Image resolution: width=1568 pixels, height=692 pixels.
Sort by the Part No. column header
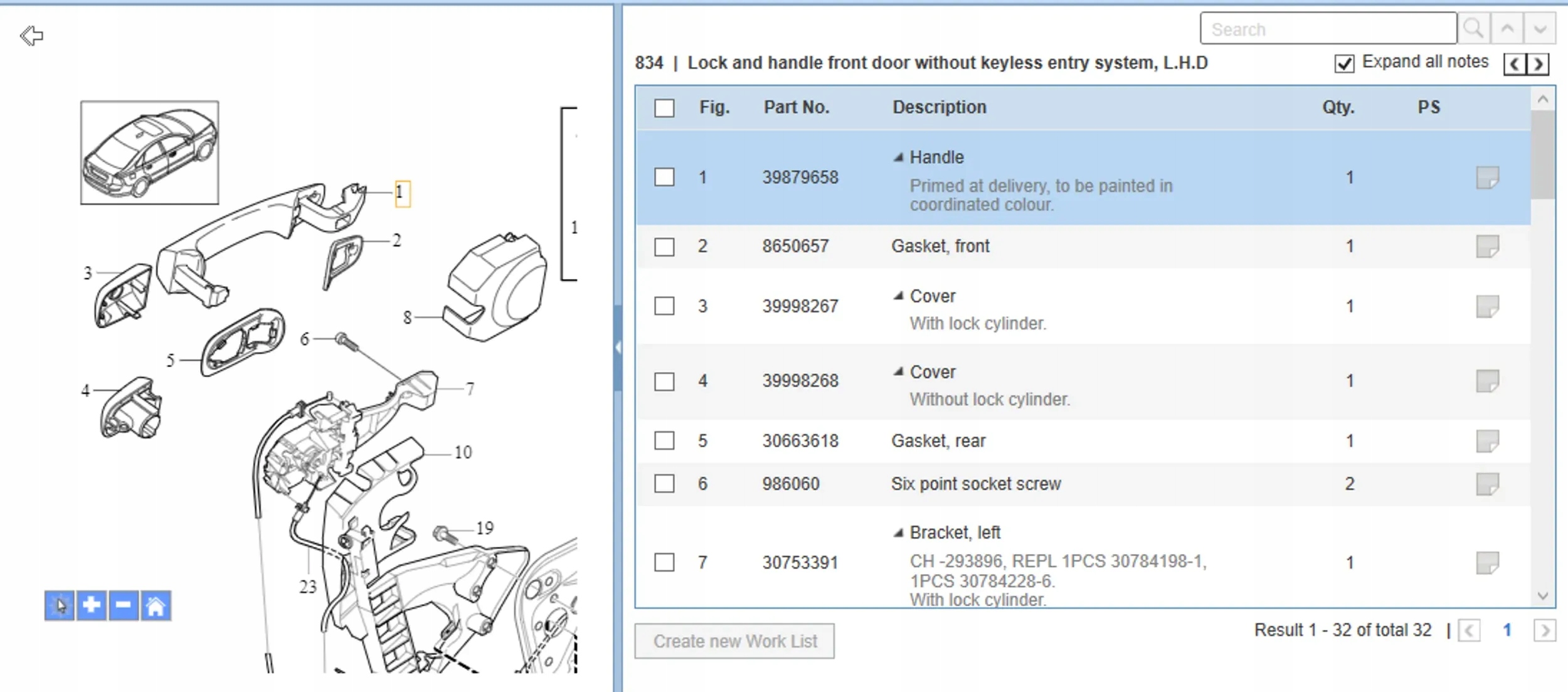click(x=796, y=107)
